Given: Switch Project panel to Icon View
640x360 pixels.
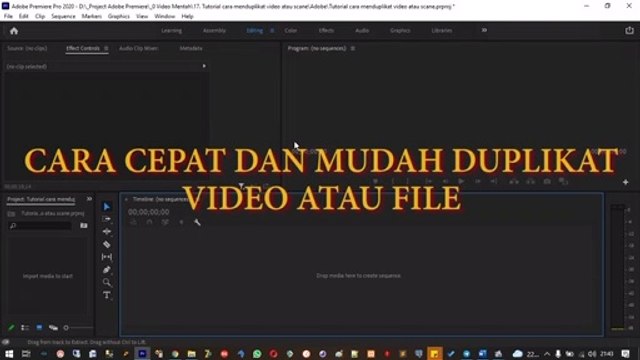Looking at the screenshot, I should tap(39, 327).
